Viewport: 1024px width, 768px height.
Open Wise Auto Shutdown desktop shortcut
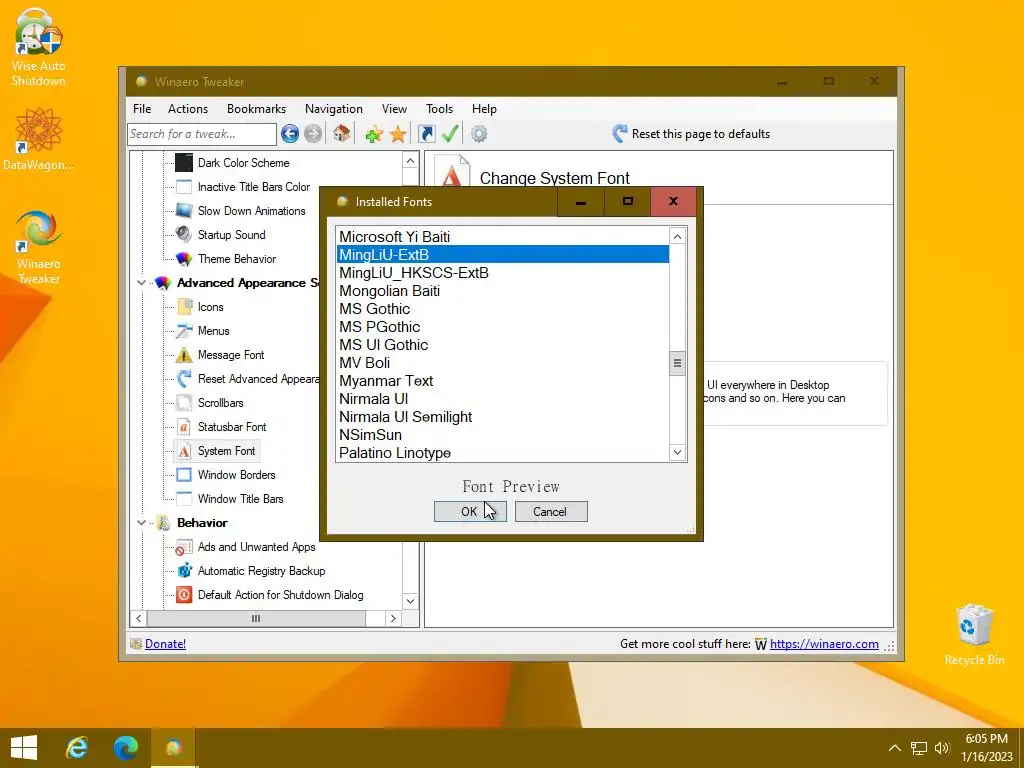click(39, 47)
